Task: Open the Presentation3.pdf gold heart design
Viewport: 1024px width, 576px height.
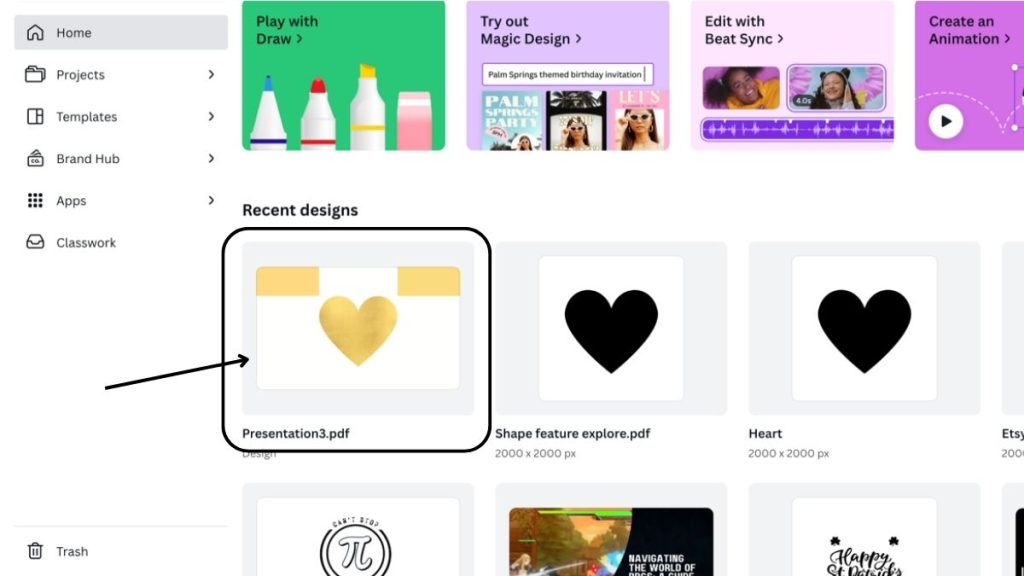Action: pos(358,328)
